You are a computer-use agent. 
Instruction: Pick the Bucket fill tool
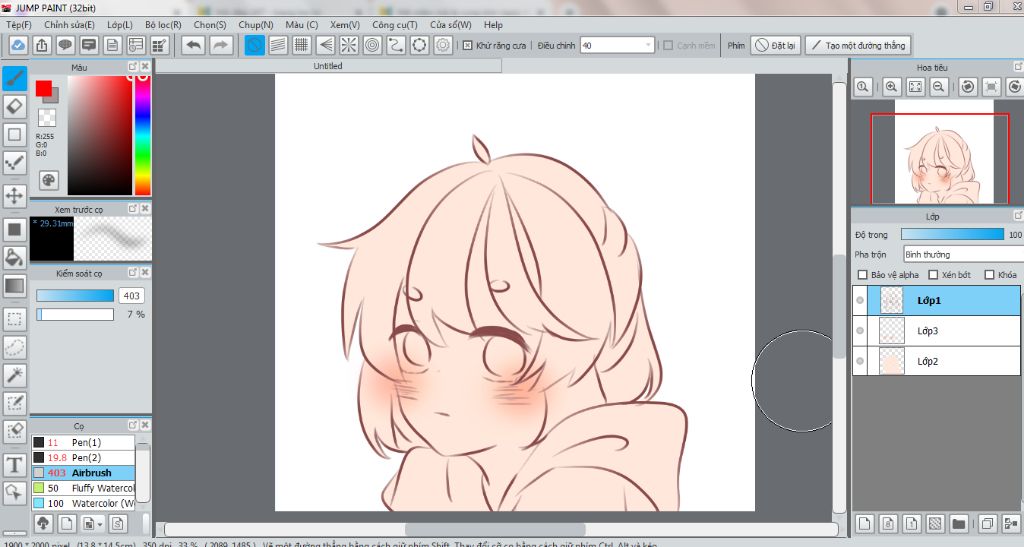tap(15, 257)
